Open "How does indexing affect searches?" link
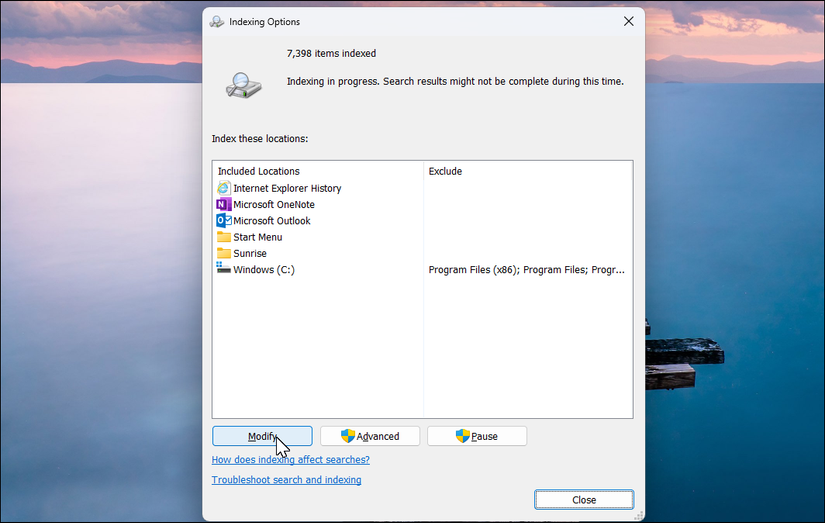The width and height of the screenshot is (825, 523). 290,459
